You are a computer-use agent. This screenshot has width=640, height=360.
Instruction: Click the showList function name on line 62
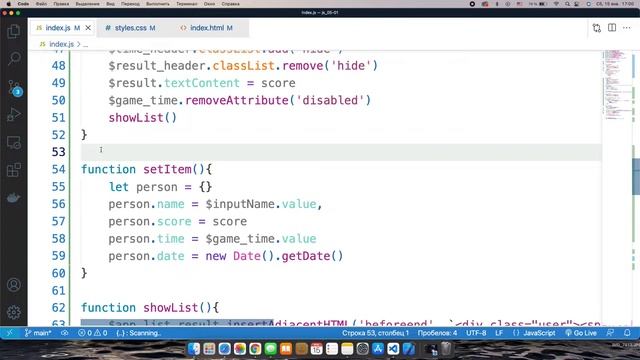171,307
